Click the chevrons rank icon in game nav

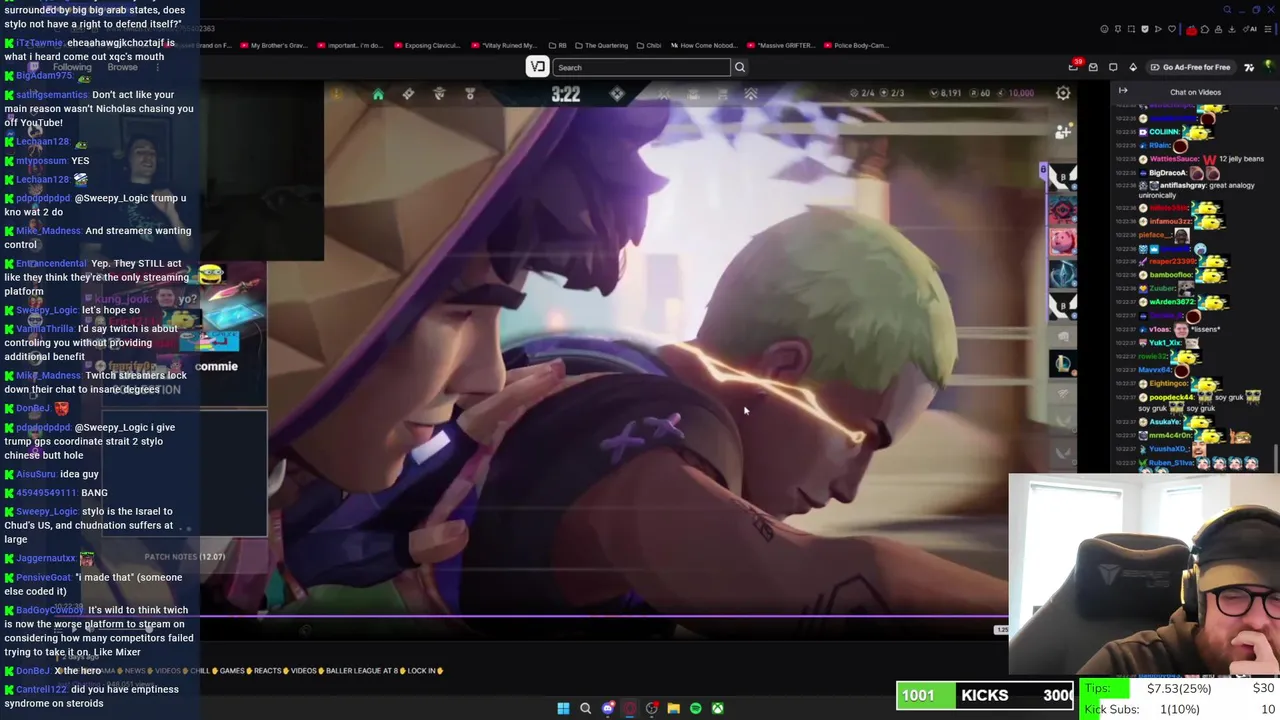[750, 94]
